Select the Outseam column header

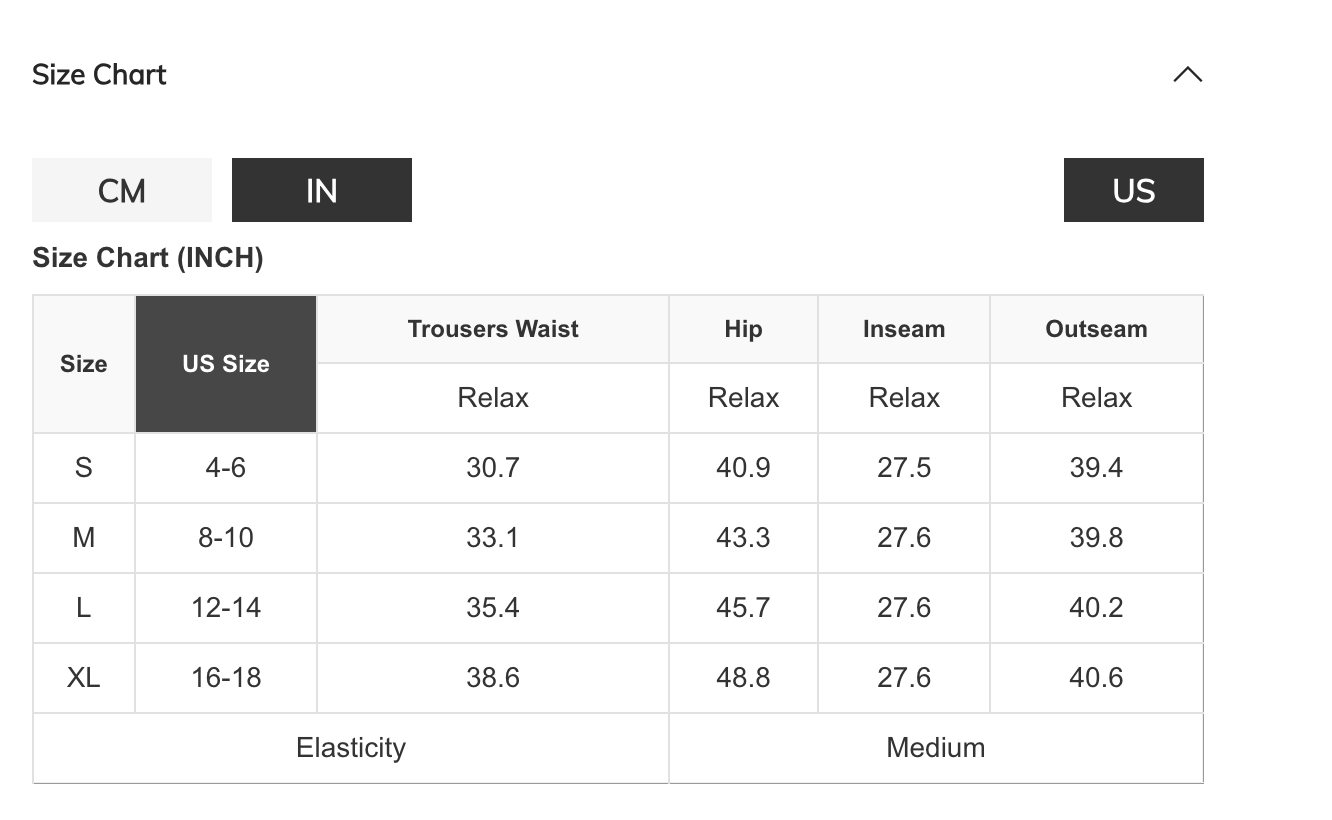pos(1096,329)
